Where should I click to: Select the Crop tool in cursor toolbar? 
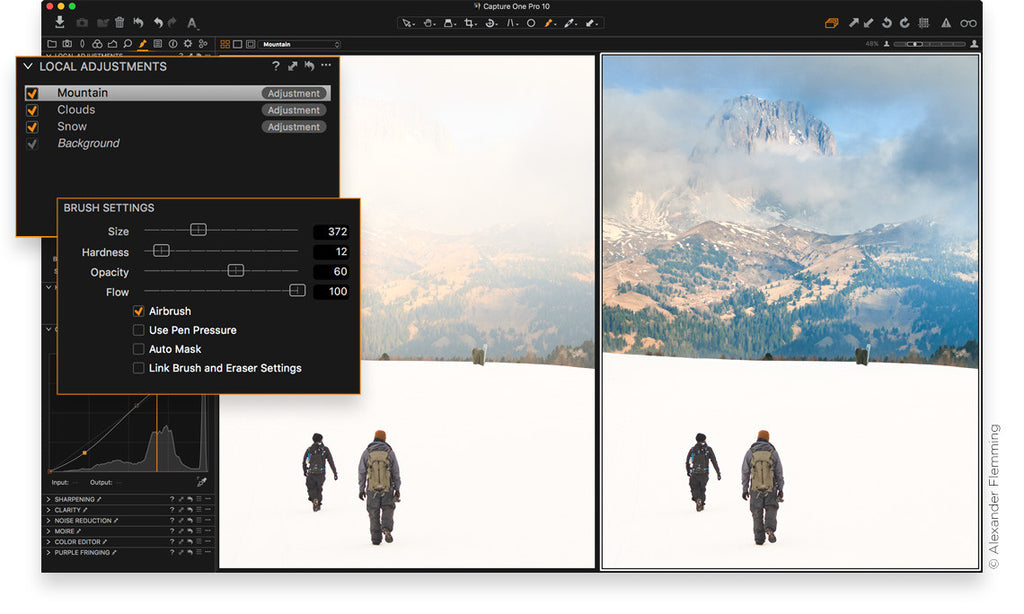tap(470, 23)
